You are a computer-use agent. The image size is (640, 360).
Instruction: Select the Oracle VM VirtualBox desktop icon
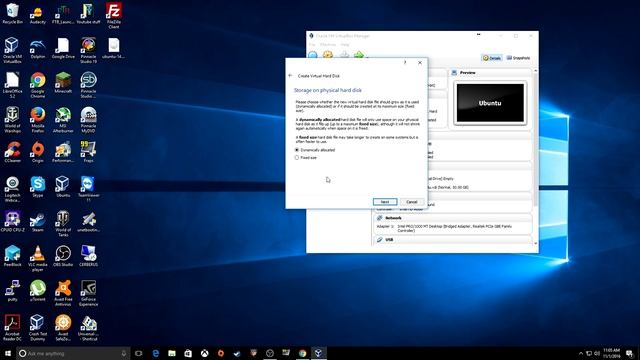12,50
